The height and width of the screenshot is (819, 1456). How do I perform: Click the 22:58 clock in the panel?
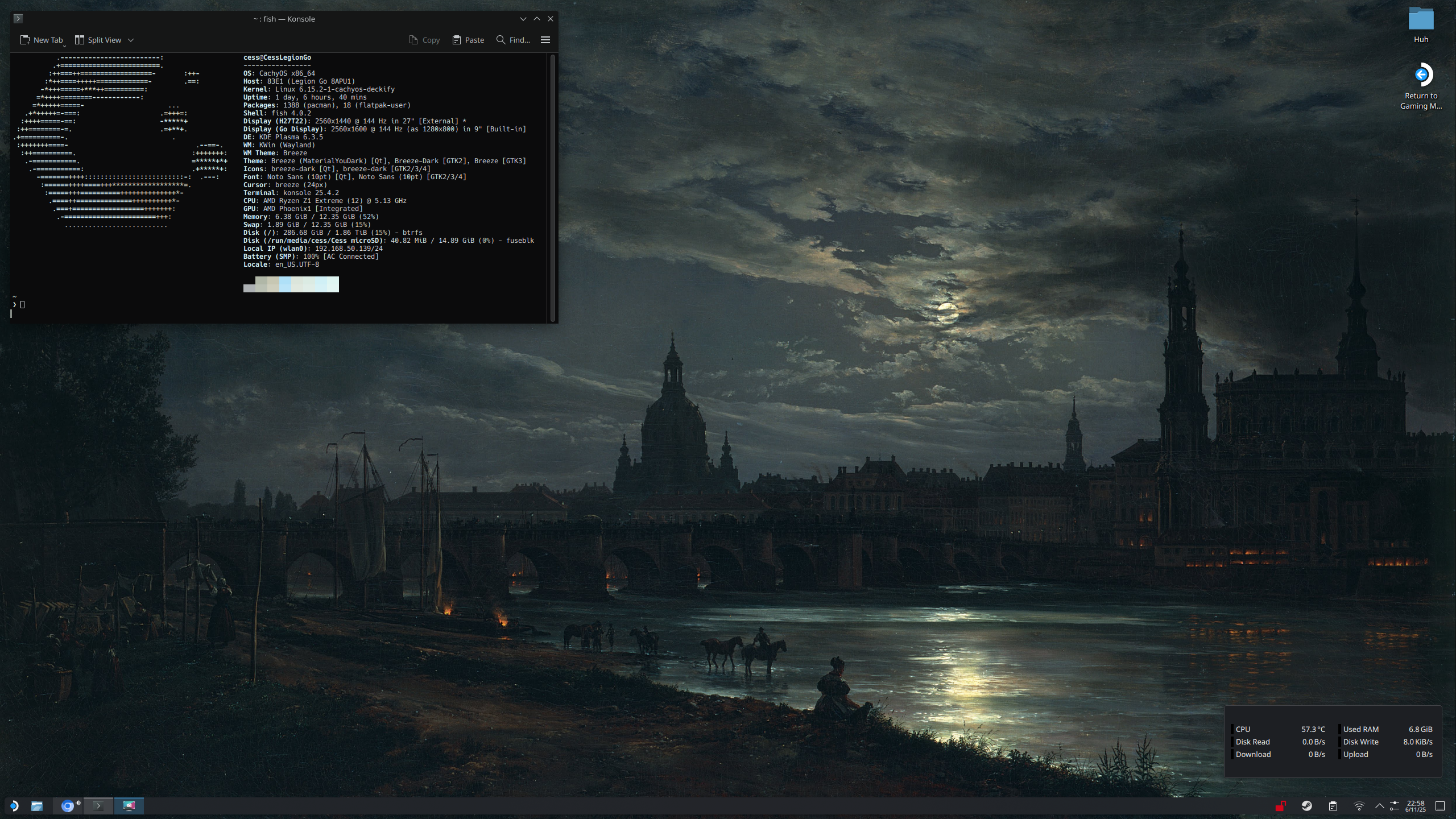click(1416, 806)
